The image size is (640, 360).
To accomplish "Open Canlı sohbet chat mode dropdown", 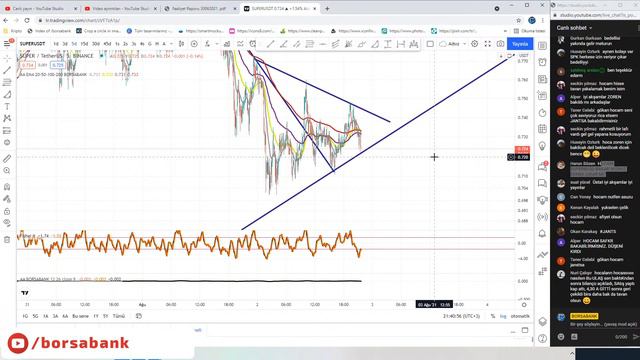I will point(575,28).
